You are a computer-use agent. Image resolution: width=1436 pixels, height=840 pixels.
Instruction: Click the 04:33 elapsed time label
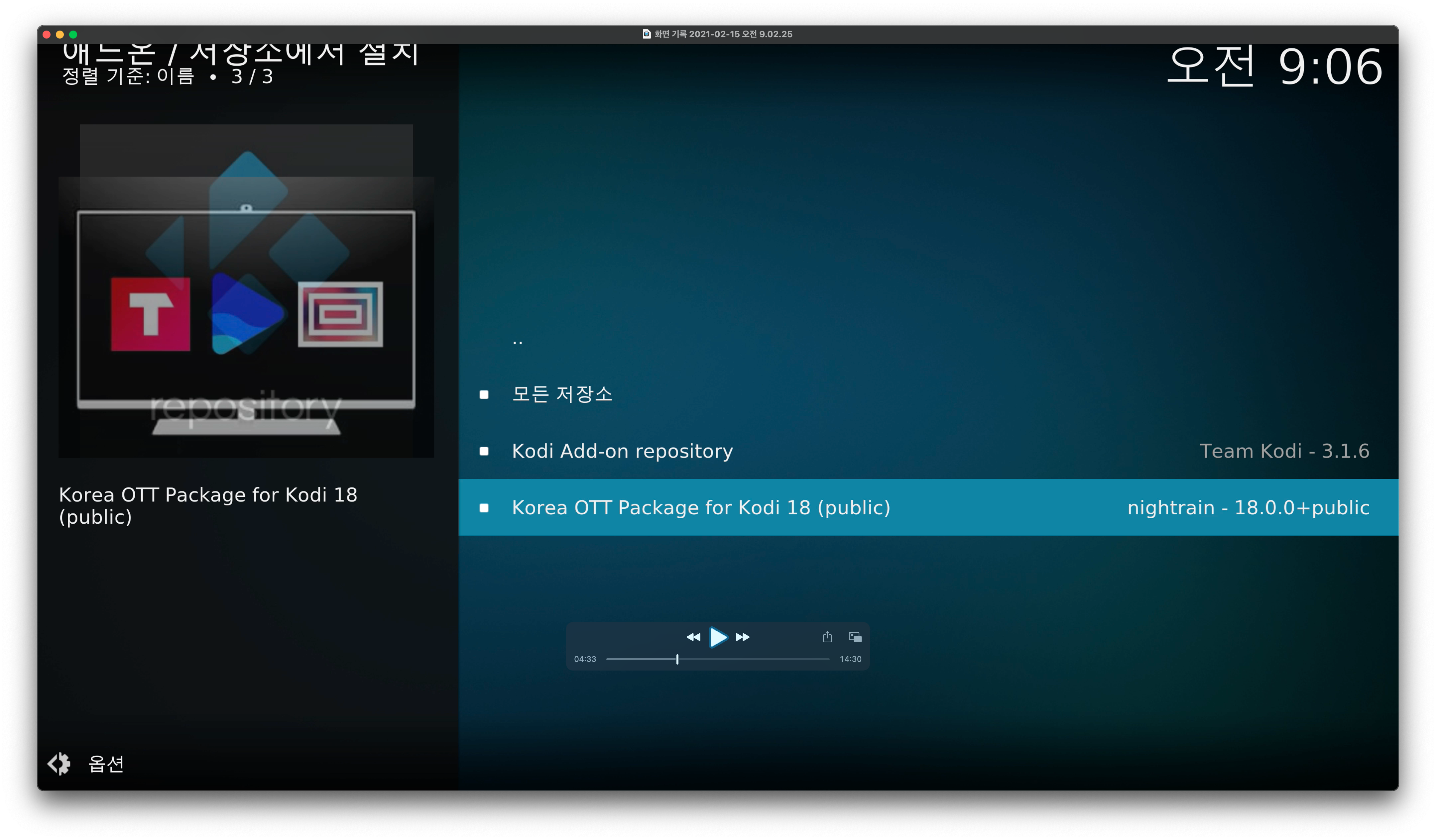tap(585, 659)
